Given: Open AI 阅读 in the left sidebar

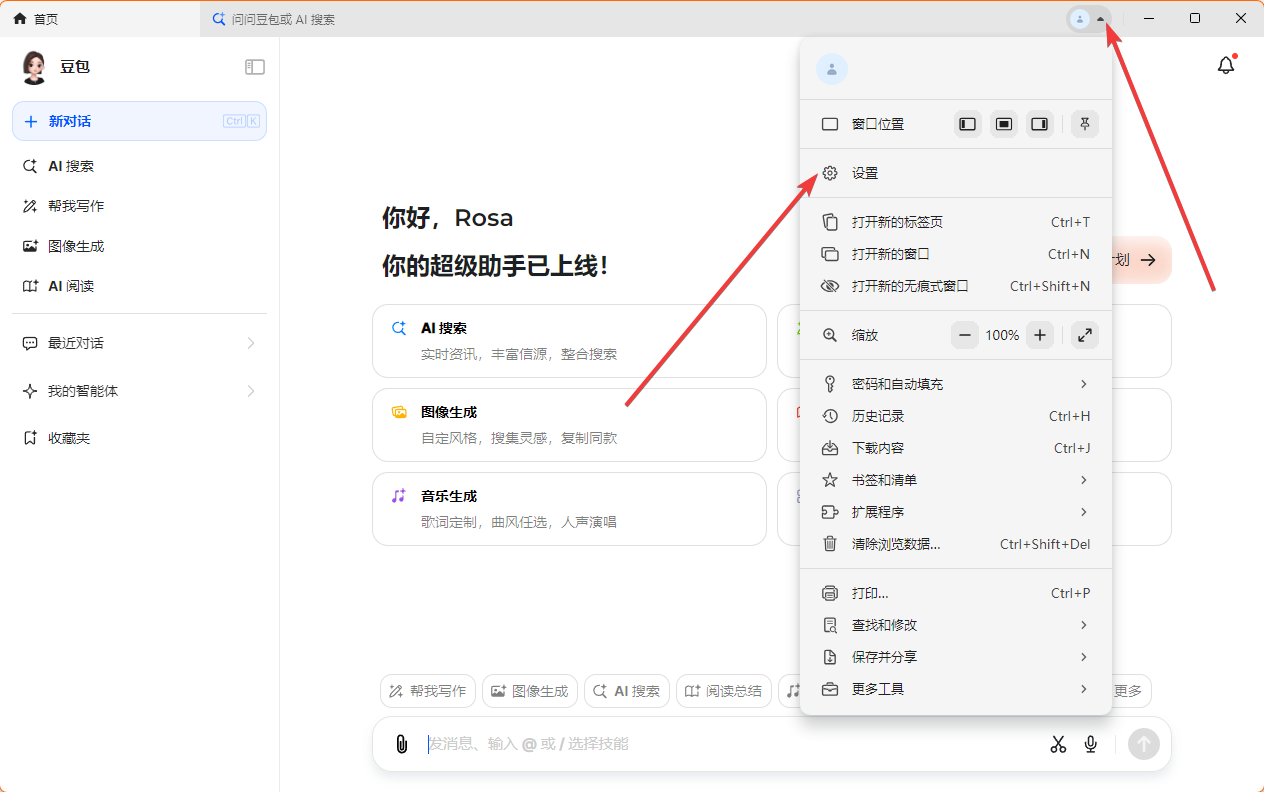Looking at the screenshot, I should (x=139, y=286).
